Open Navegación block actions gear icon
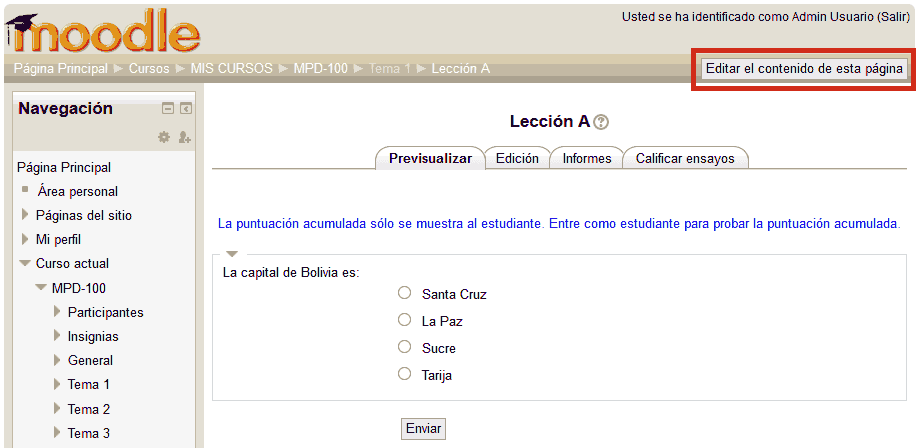Viewport: 918px width, 448px height. pyautogui.click(x=164, y=137)
